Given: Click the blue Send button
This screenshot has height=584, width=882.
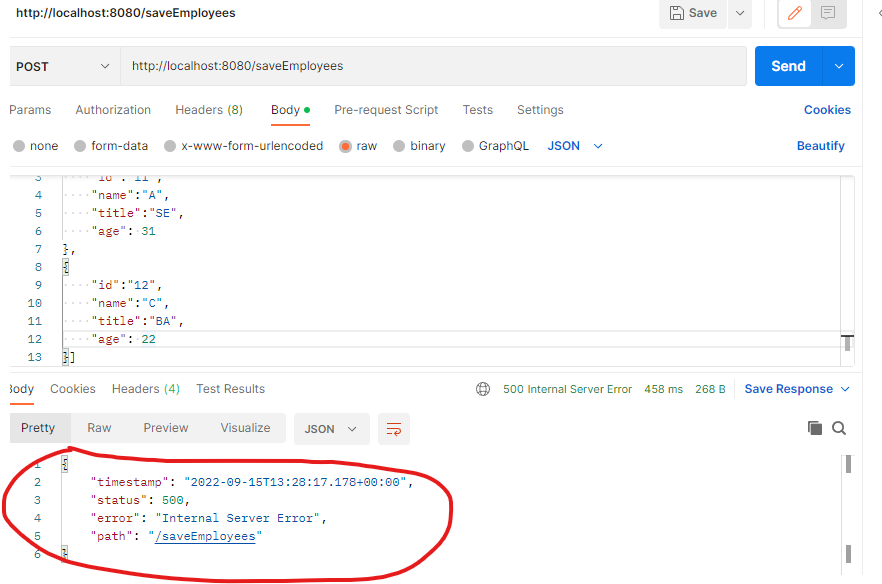Looking at the screenshot, I should click(788, 66).
